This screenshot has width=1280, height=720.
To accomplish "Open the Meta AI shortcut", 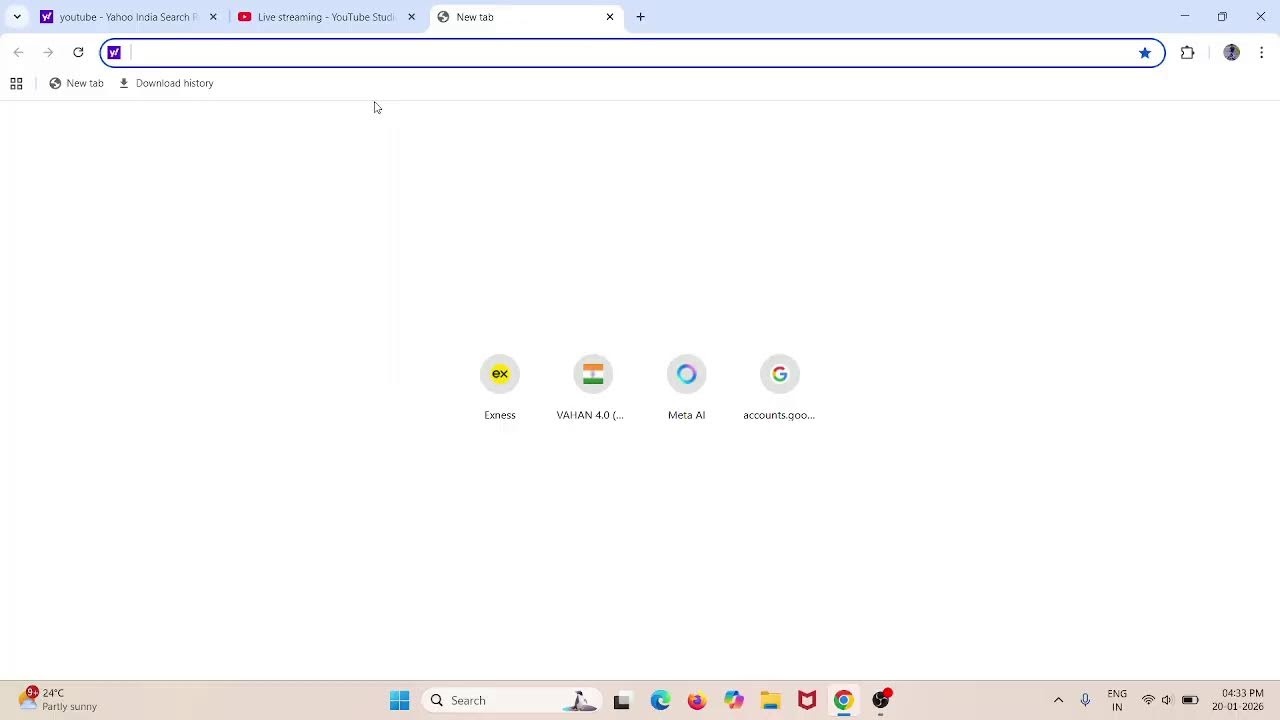I will point(686,388).
